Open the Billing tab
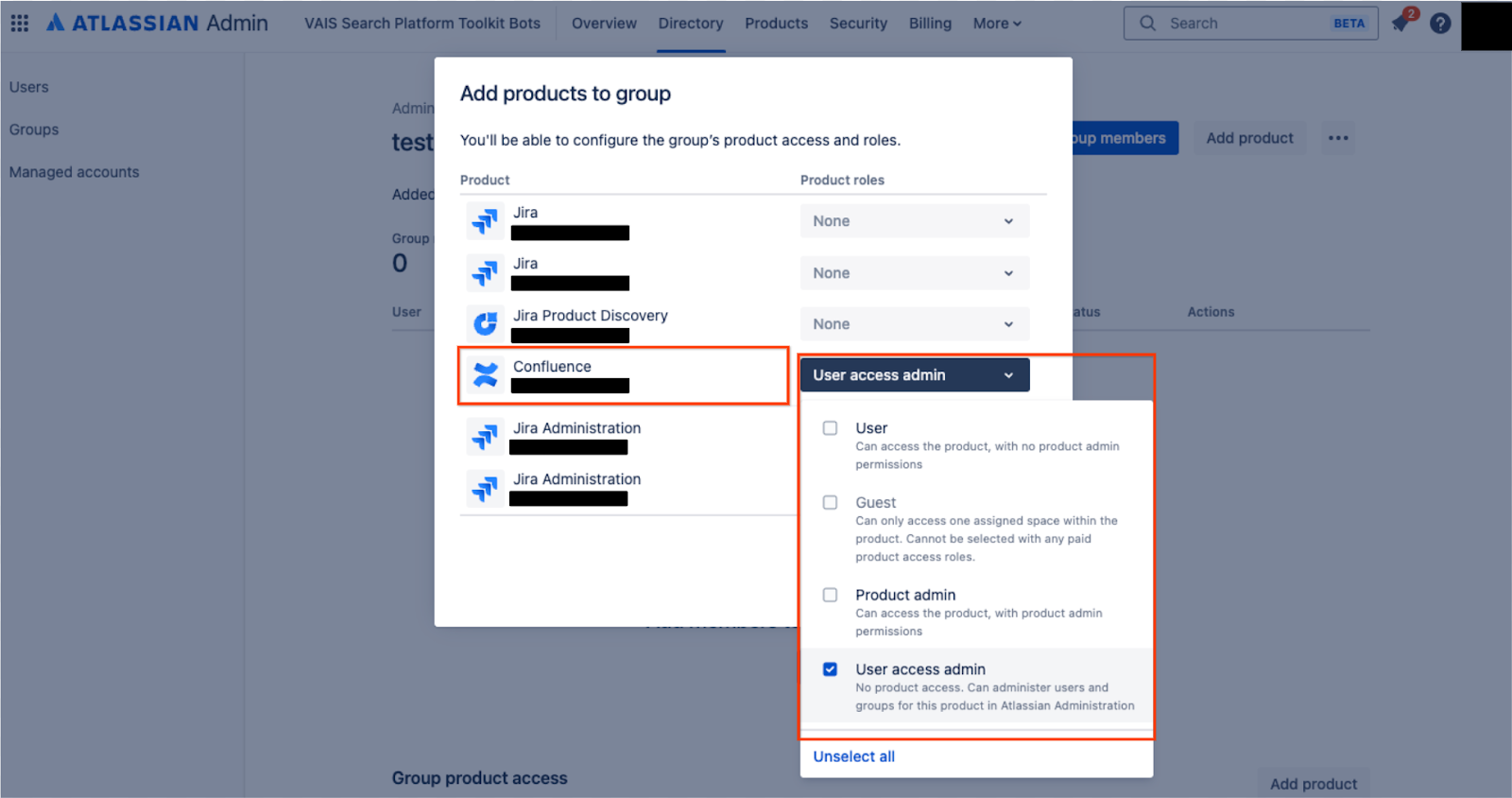1512x798 pixels. click(930, 24)
